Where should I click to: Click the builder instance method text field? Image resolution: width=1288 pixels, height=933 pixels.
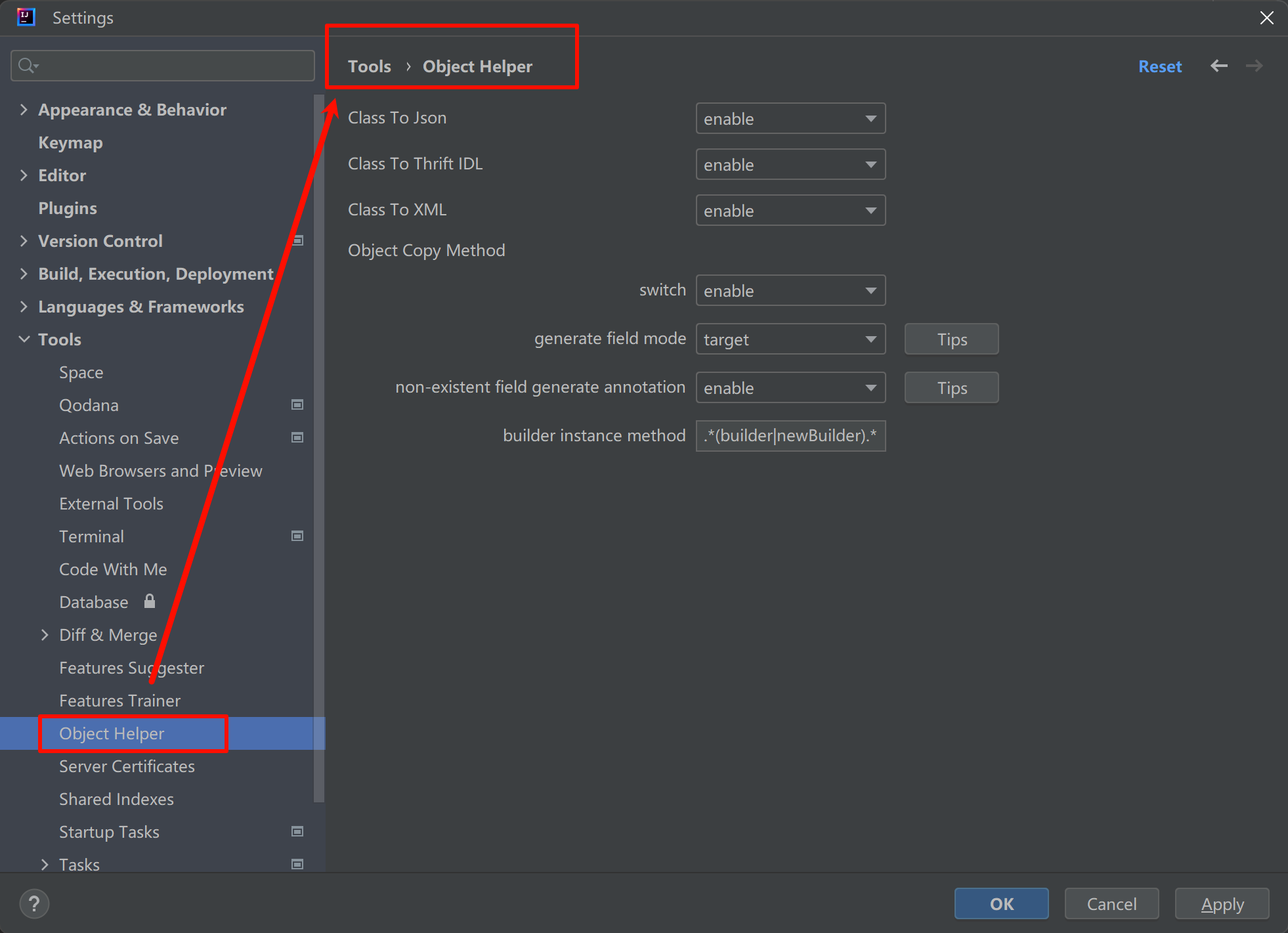pos(790,436)
